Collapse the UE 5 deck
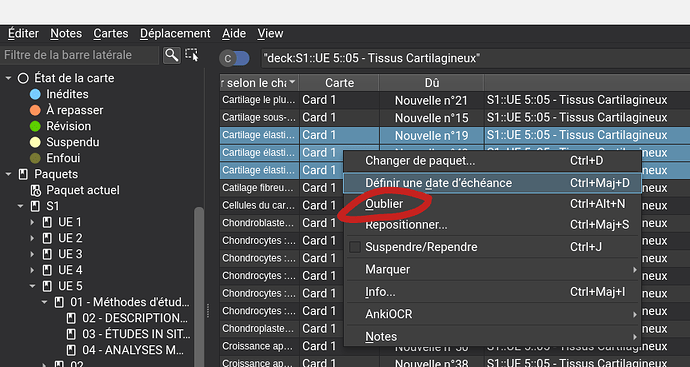 [32, 286]
